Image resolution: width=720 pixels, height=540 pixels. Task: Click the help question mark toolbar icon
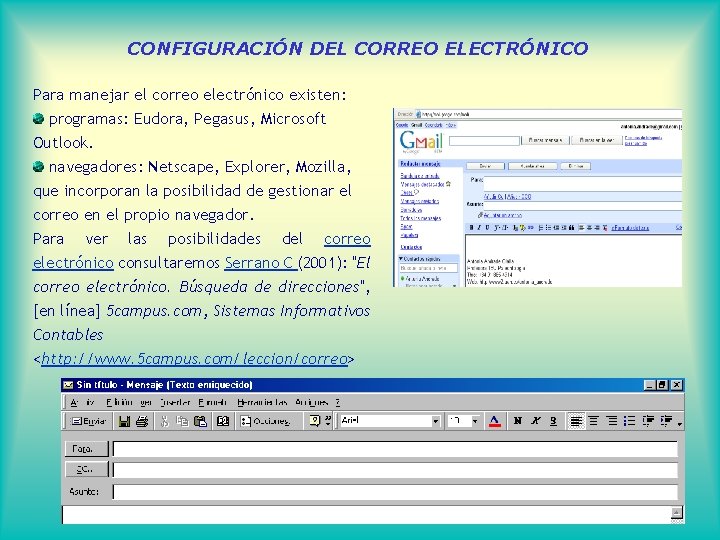click(315, 421)
